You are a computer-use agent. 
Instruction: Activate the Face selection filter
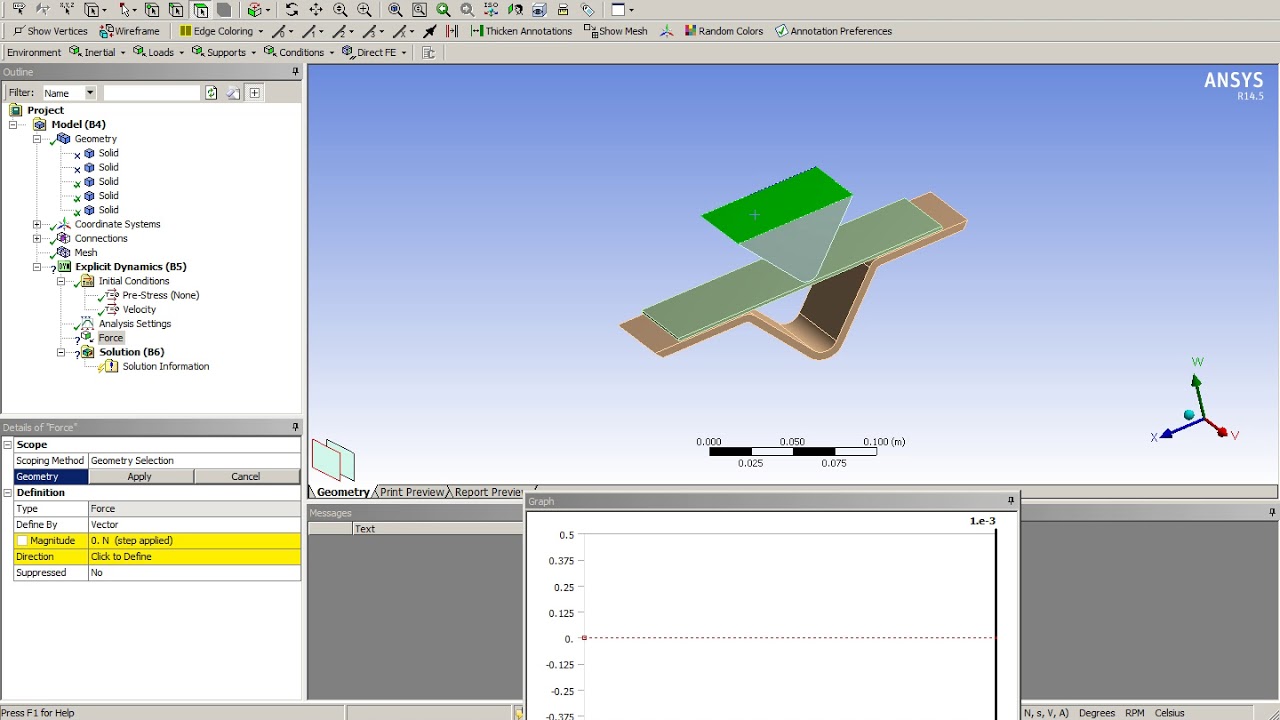(200, 9)
